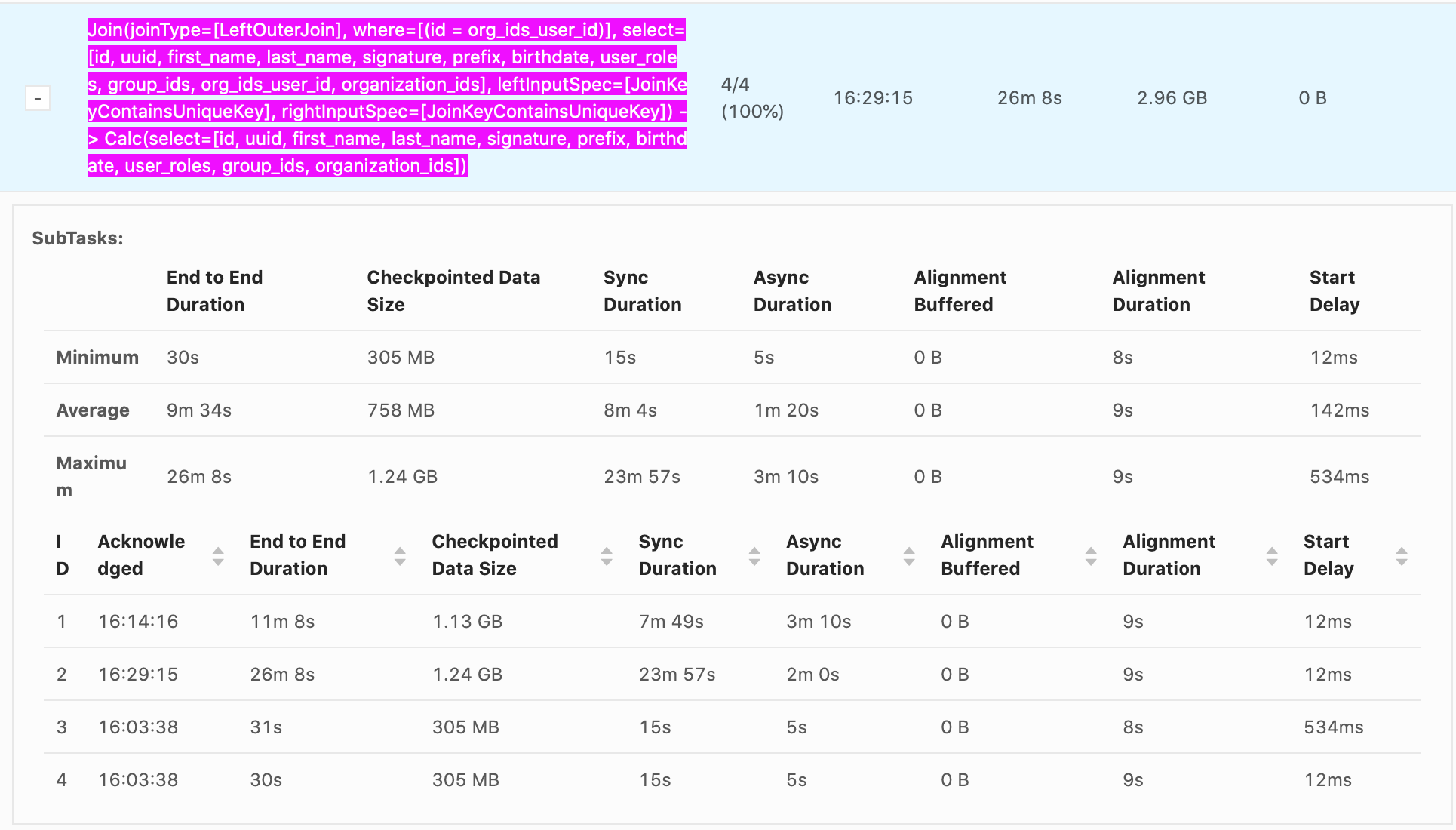Image resolution: width=1456 pixels, height=830 pixels.
Task: Click the Maximum summary row label
Action: 91,476
